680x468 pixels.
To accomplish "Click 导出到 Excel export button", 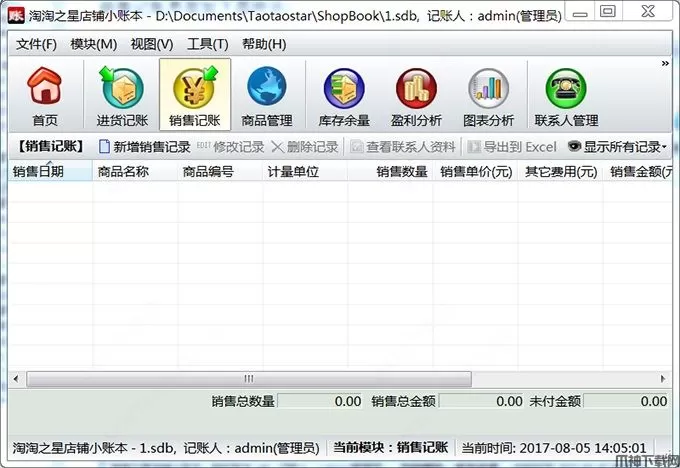I will coord(512,147).
